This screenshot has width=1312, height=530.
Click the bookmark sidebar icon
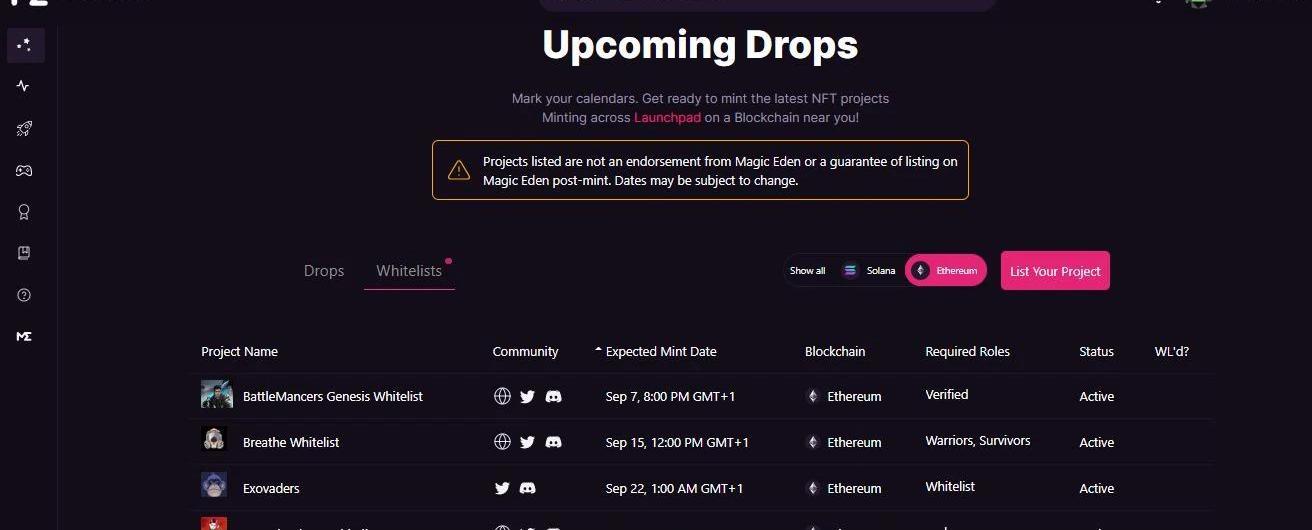click(24, 253)
